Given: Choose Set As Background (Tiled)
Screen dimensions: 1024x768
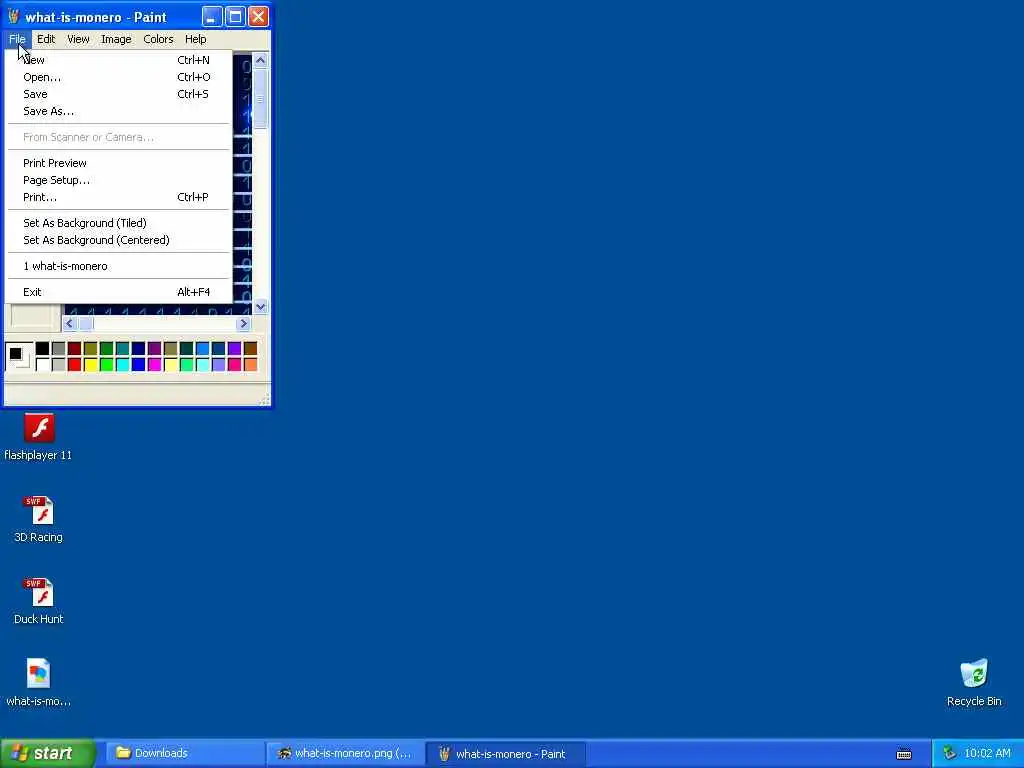Looking at the screenshot, I should click(x=119, y=223).
